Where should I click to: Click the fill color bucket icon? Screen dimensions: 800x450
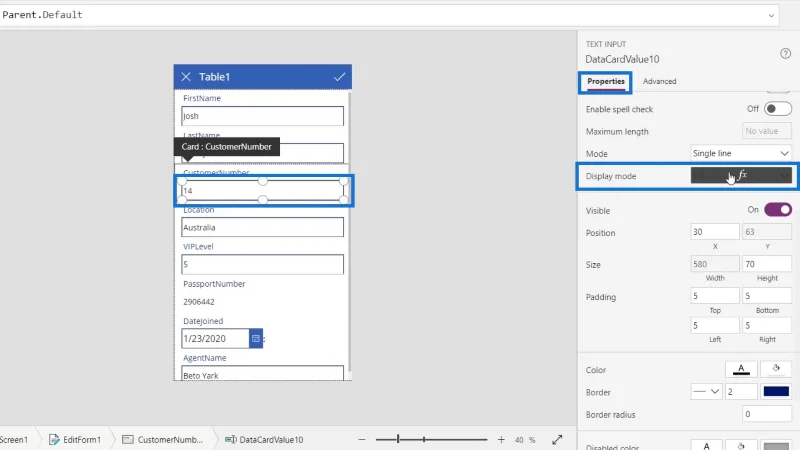point(776,369)
